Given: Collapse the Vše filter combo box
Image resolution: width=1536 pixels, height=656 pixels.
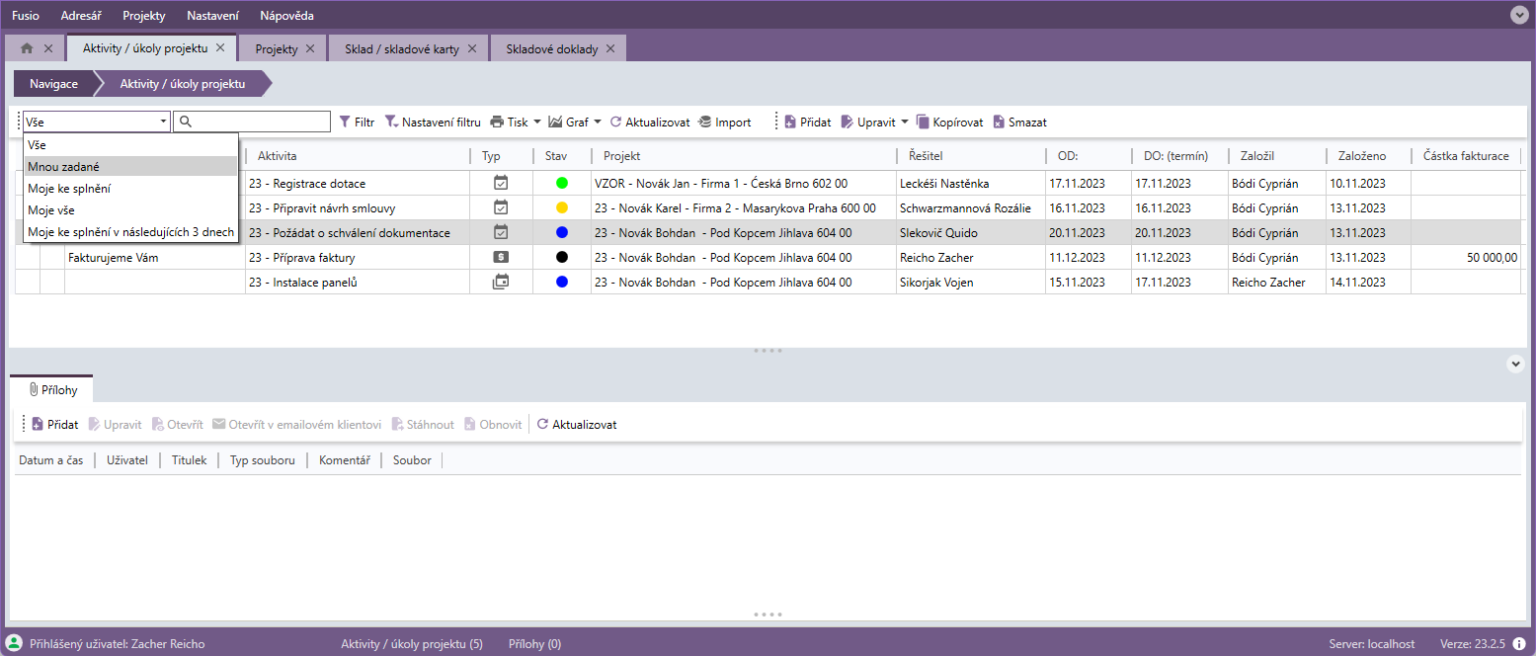Looking at the screenshot, I should pyautogui.click(x=164, y=122).
